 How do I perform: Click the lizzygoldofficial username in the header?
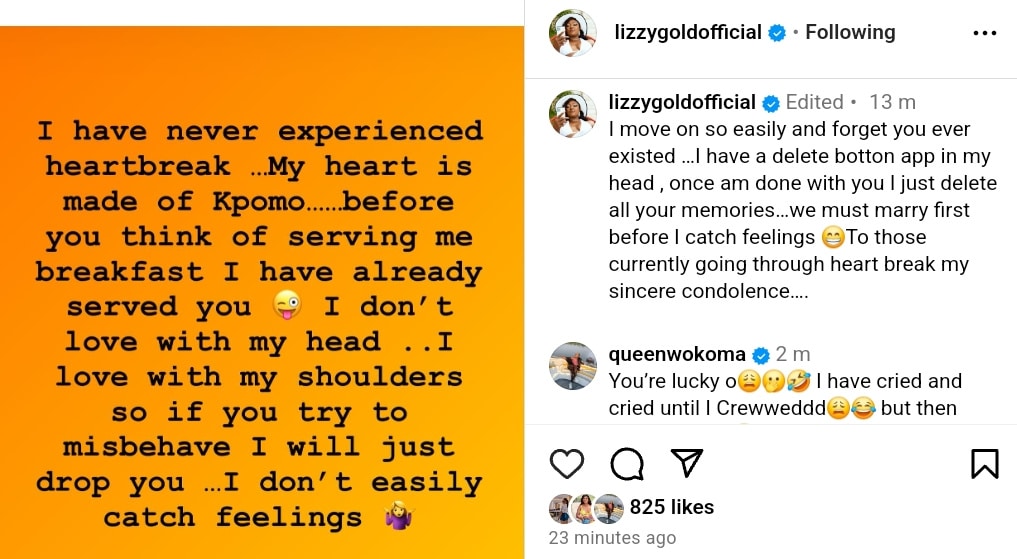click(x=688, y=32)
